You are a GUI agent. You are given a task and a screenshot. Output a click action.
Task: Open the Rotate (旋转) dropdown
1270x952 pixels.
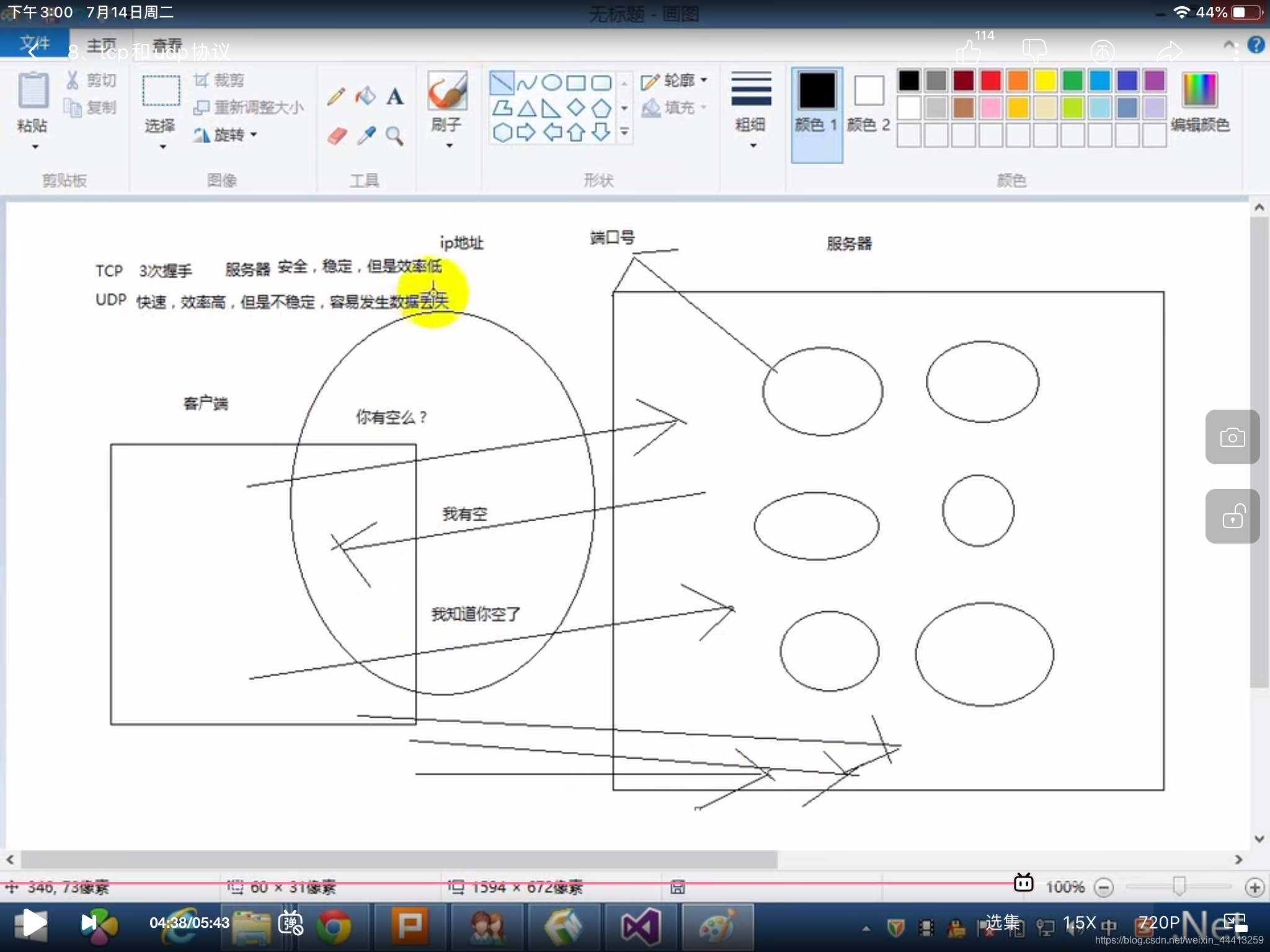point(226,134)
